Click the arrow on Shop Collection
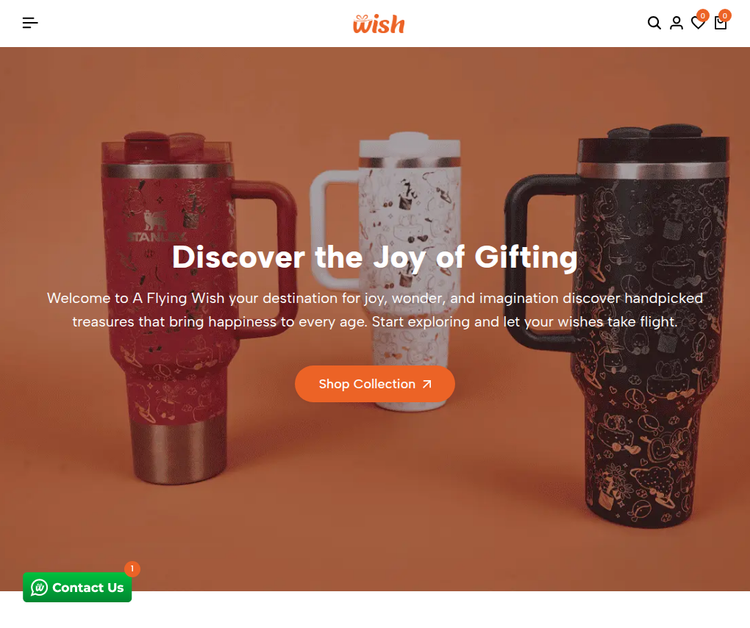Viewport: 750px width, 628px height. pos(427,384)
